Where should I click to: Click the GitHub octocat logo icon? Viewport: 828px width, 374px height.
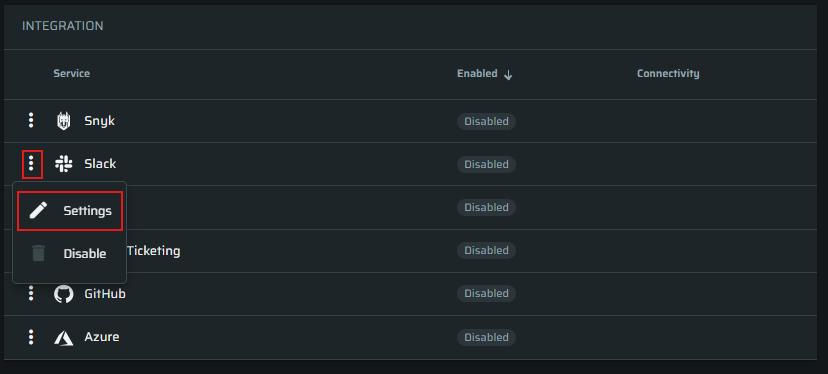click(x=63, y=294)
